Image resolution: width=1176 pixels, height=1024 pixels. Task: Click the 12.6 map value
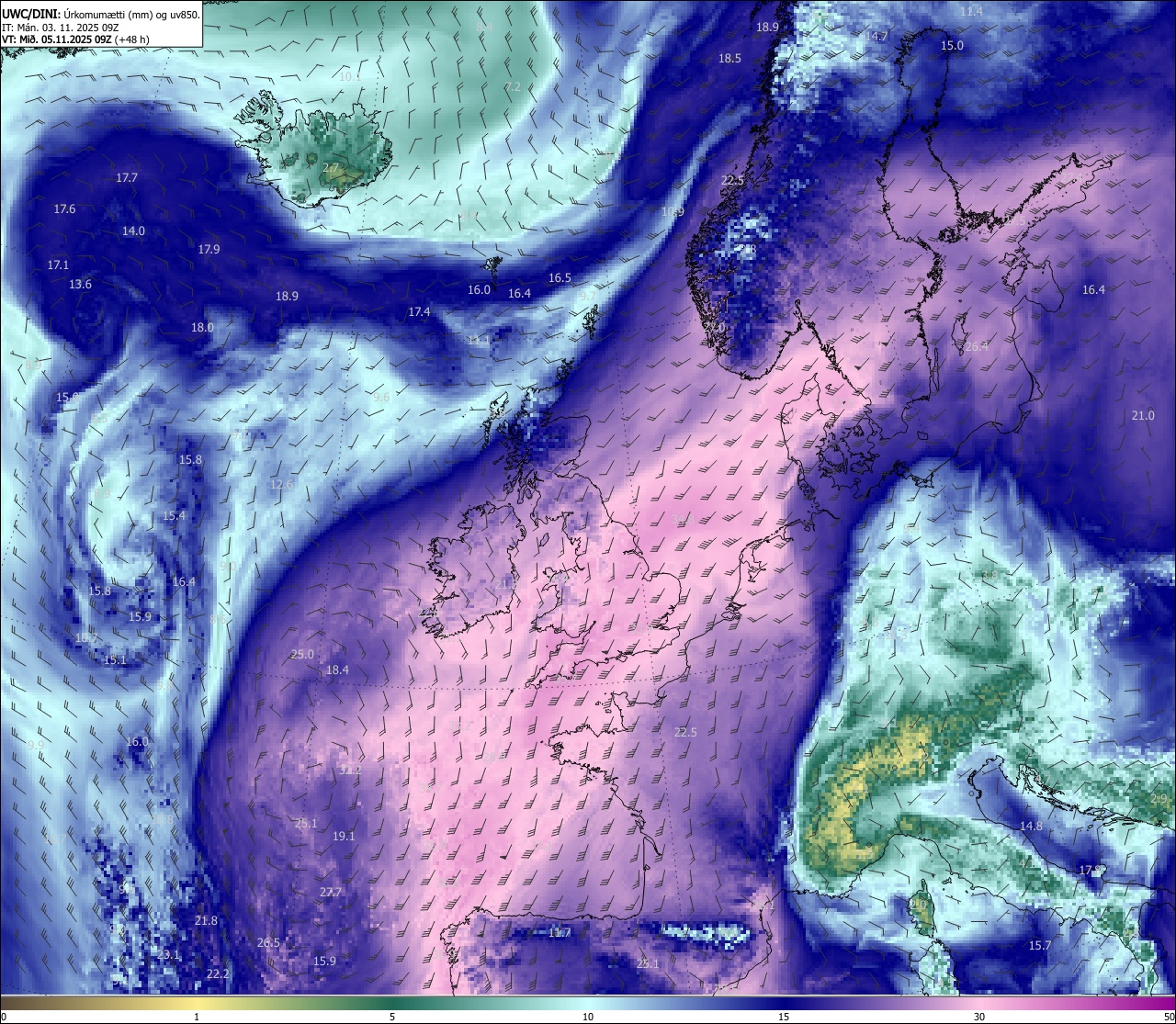281,485
